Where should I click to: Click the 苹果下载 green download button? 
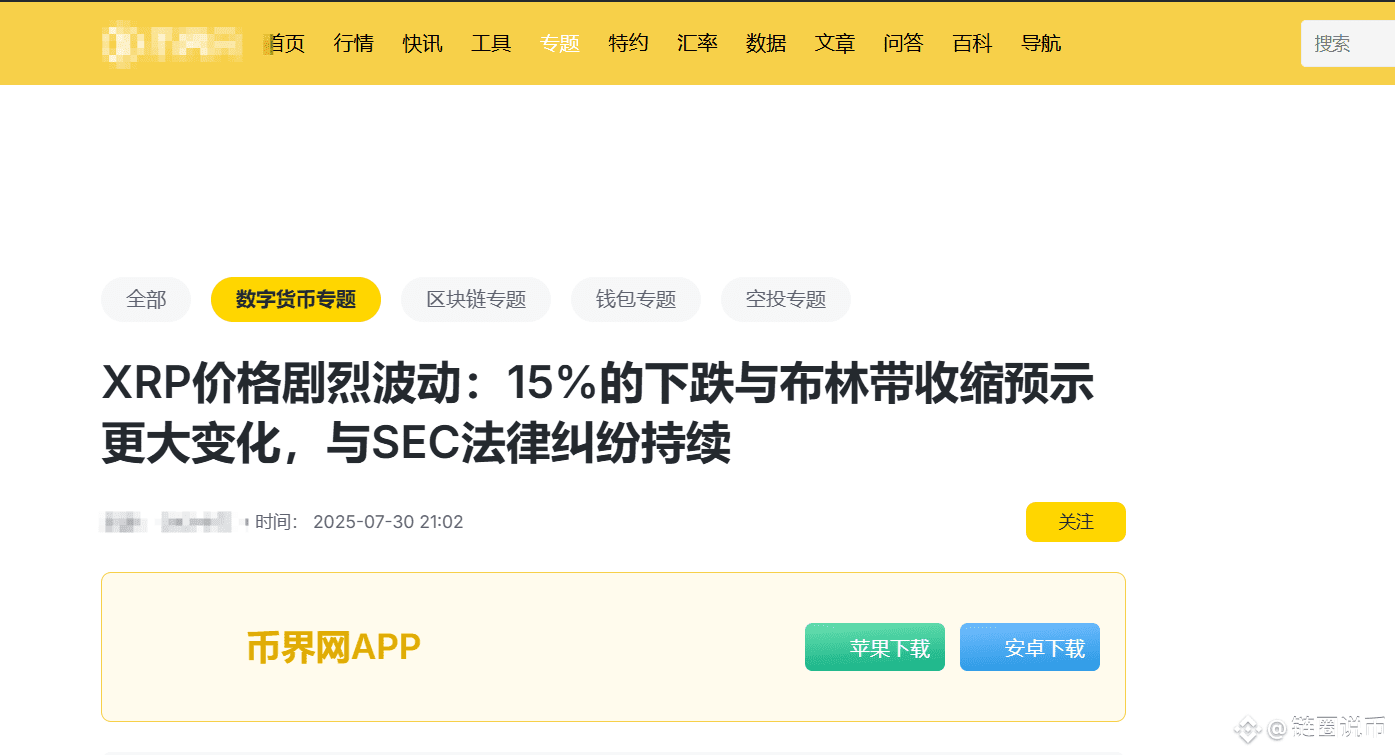point(875,647)
